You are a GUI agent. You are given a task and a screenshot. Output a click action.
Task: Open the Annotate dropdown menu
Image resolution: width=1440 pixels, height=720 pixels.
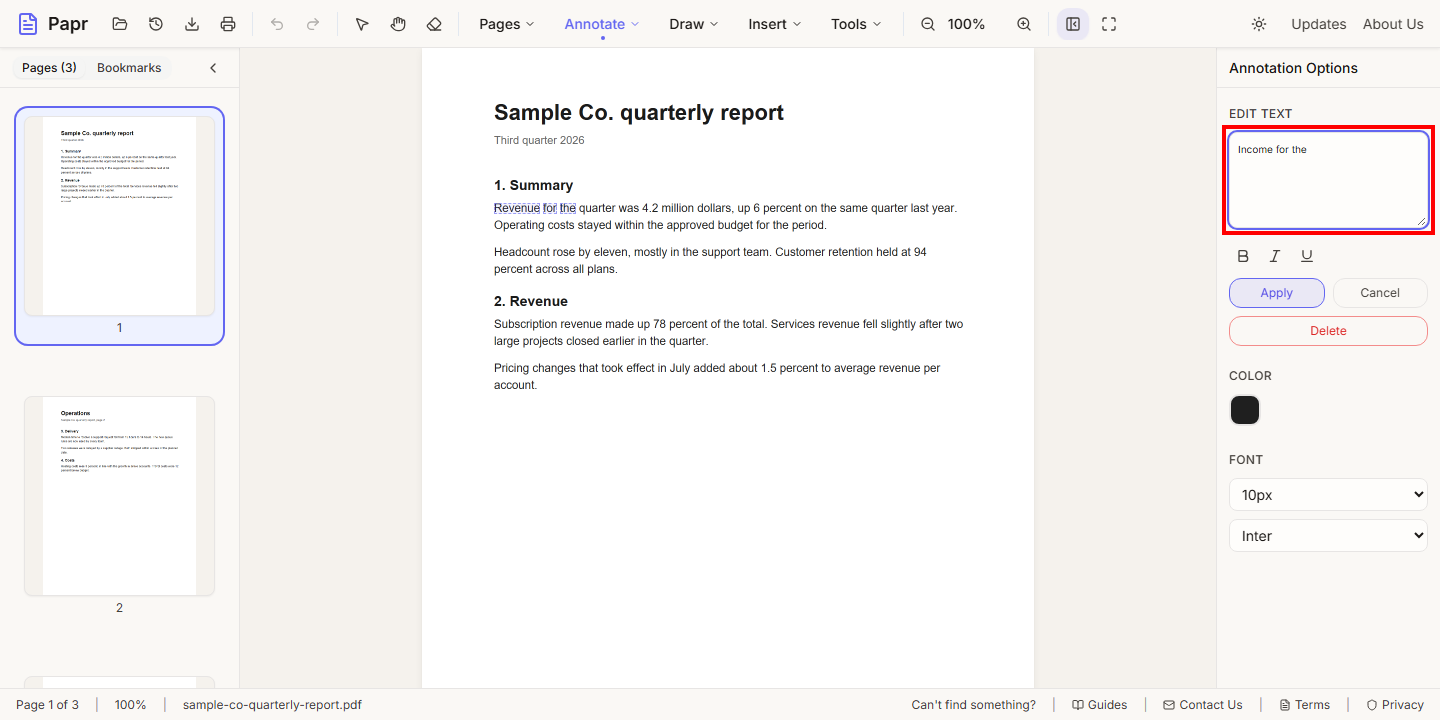[602, 24]
